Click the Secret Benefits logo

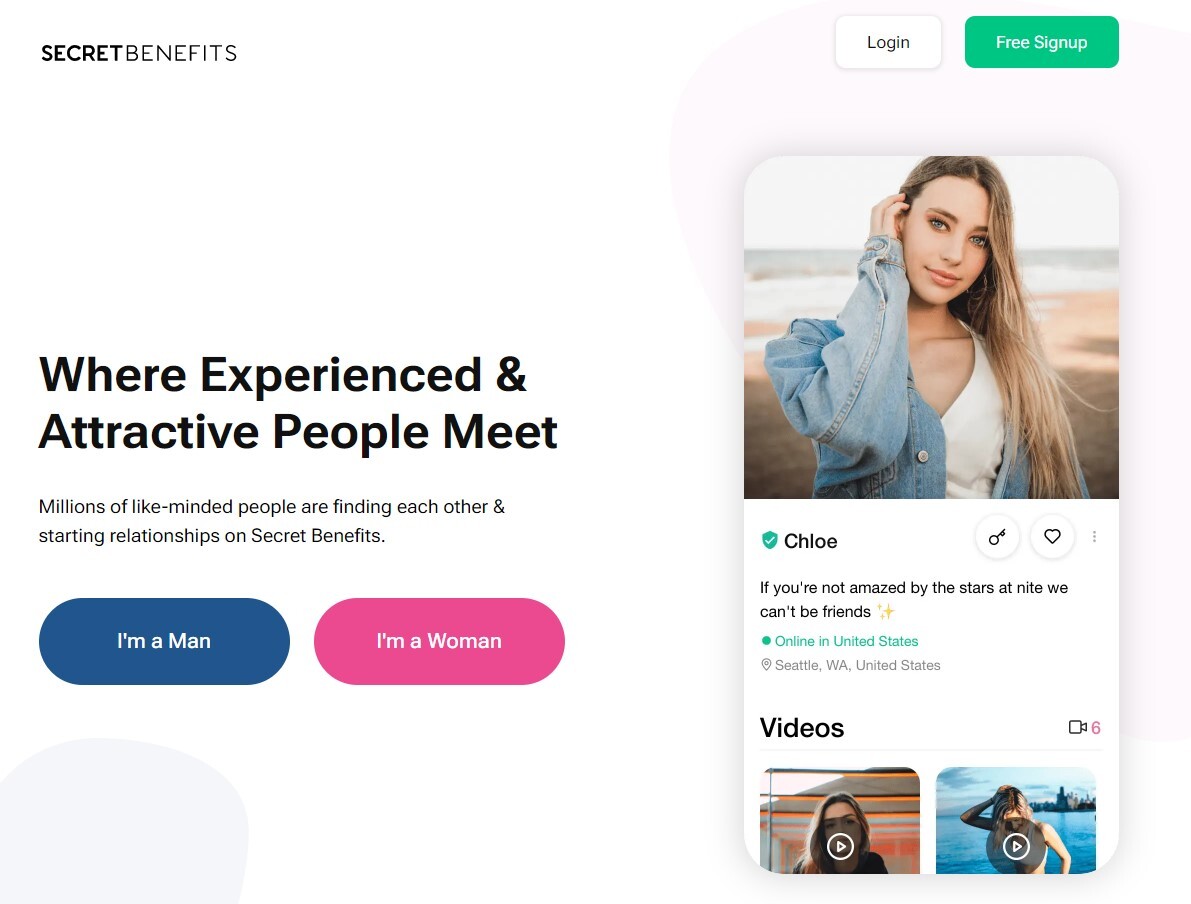coord(139,53)
